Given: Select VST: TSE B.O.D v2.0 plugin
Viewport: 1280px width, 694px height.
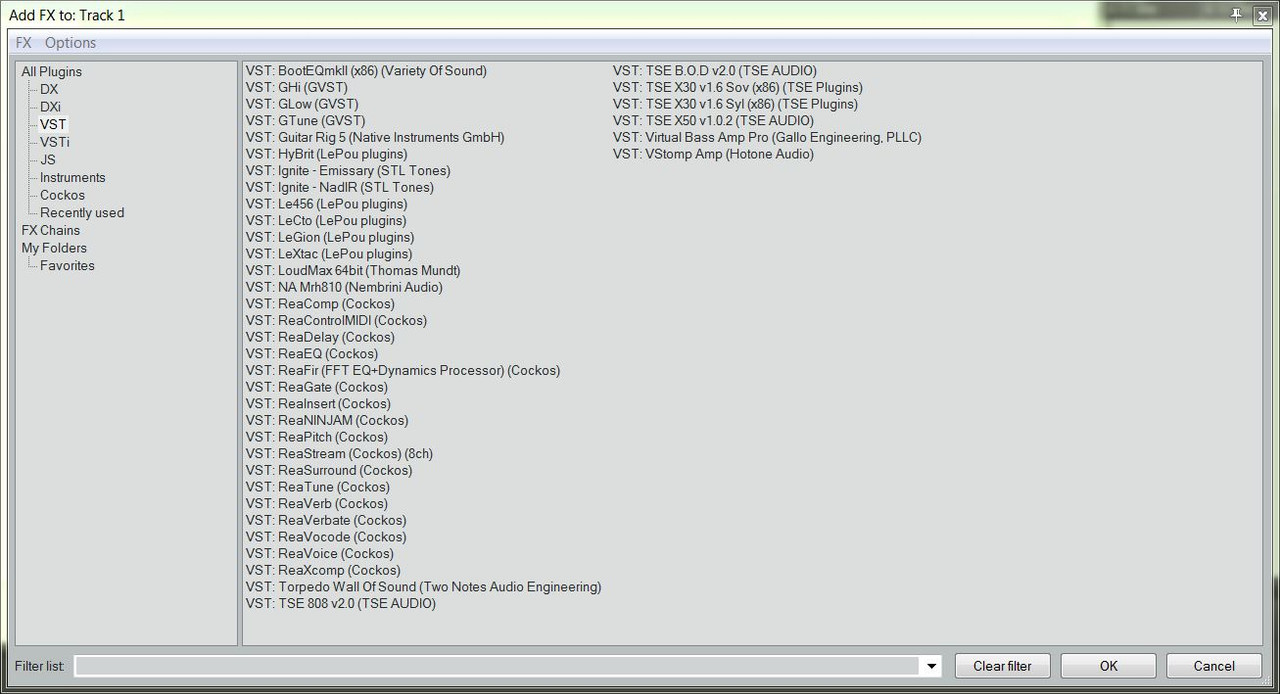Looking at the screenshot, I should click(x=715, y=71).
